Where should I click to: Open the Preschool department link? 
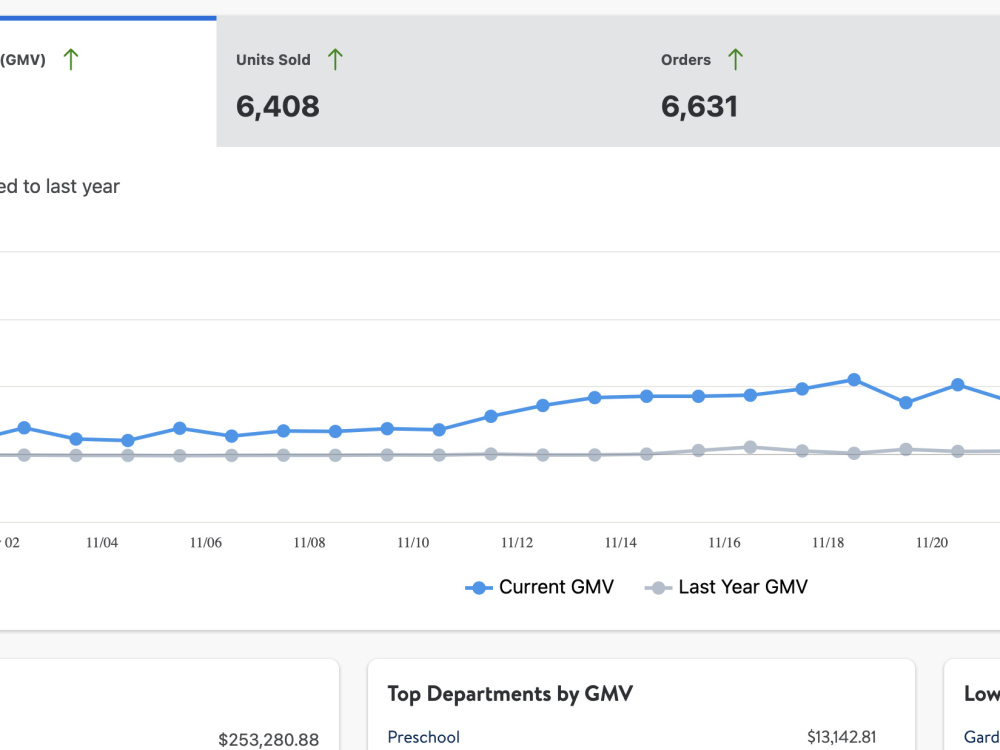(423, 737)
